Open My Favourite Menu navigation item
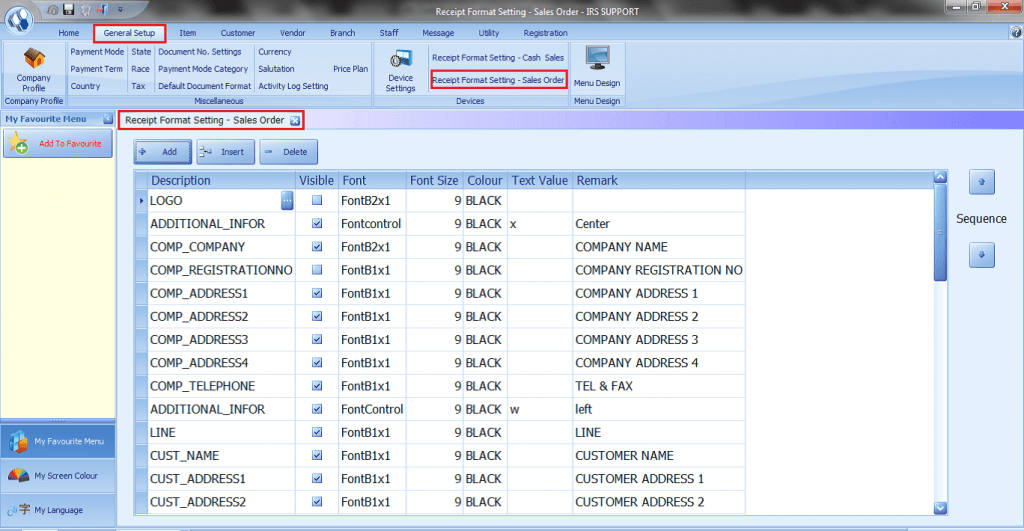Image resolution: width=1024 pixels, height=531 pixels. 57,442
